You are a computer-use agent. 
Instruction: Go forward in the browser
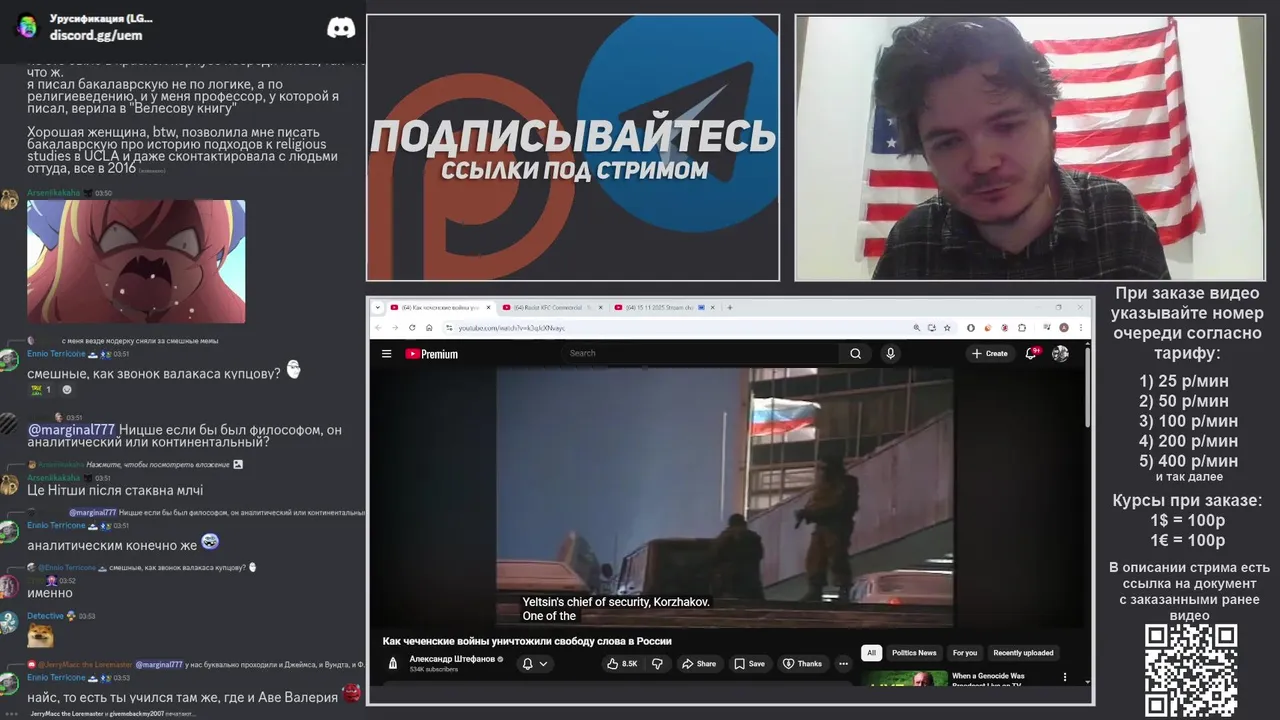(396, 328)
